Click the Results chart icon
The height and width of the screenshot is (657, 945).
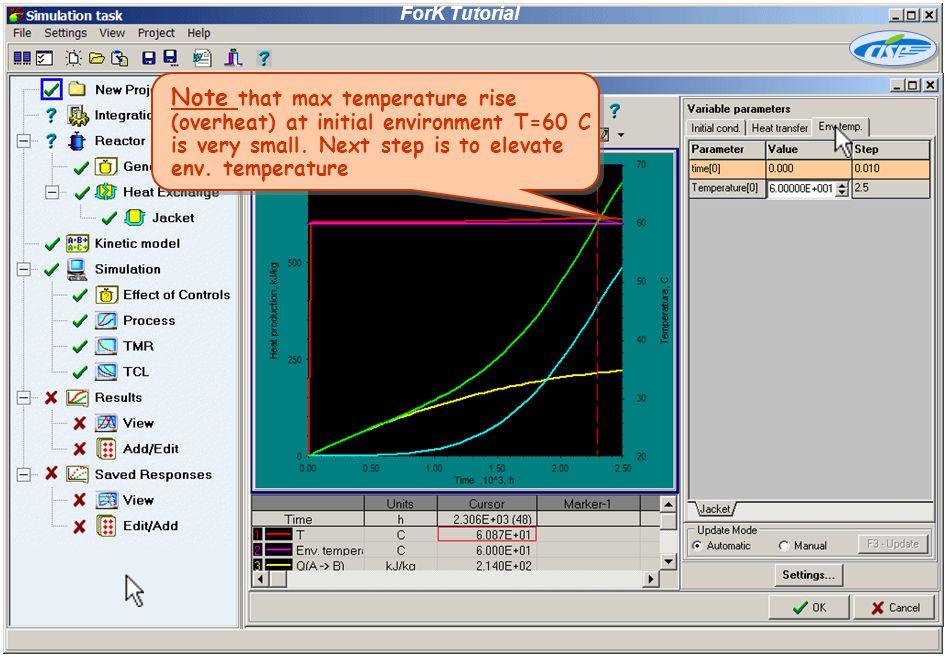77,397
